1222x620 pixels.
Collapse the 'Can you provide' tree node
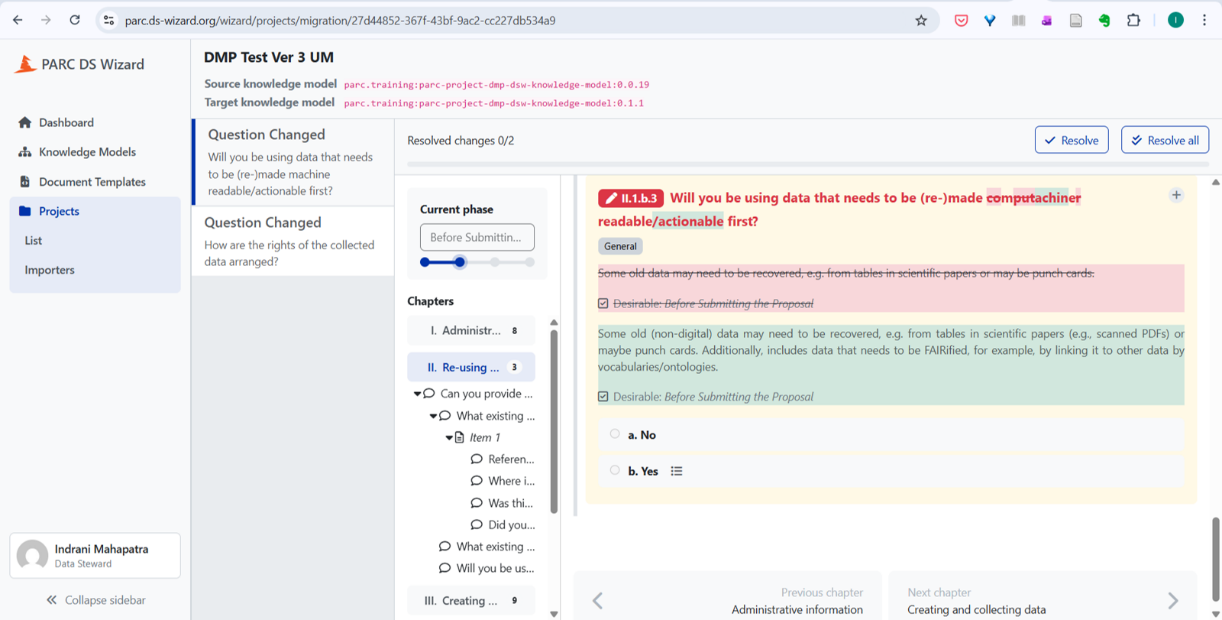[x=418, y=394]
